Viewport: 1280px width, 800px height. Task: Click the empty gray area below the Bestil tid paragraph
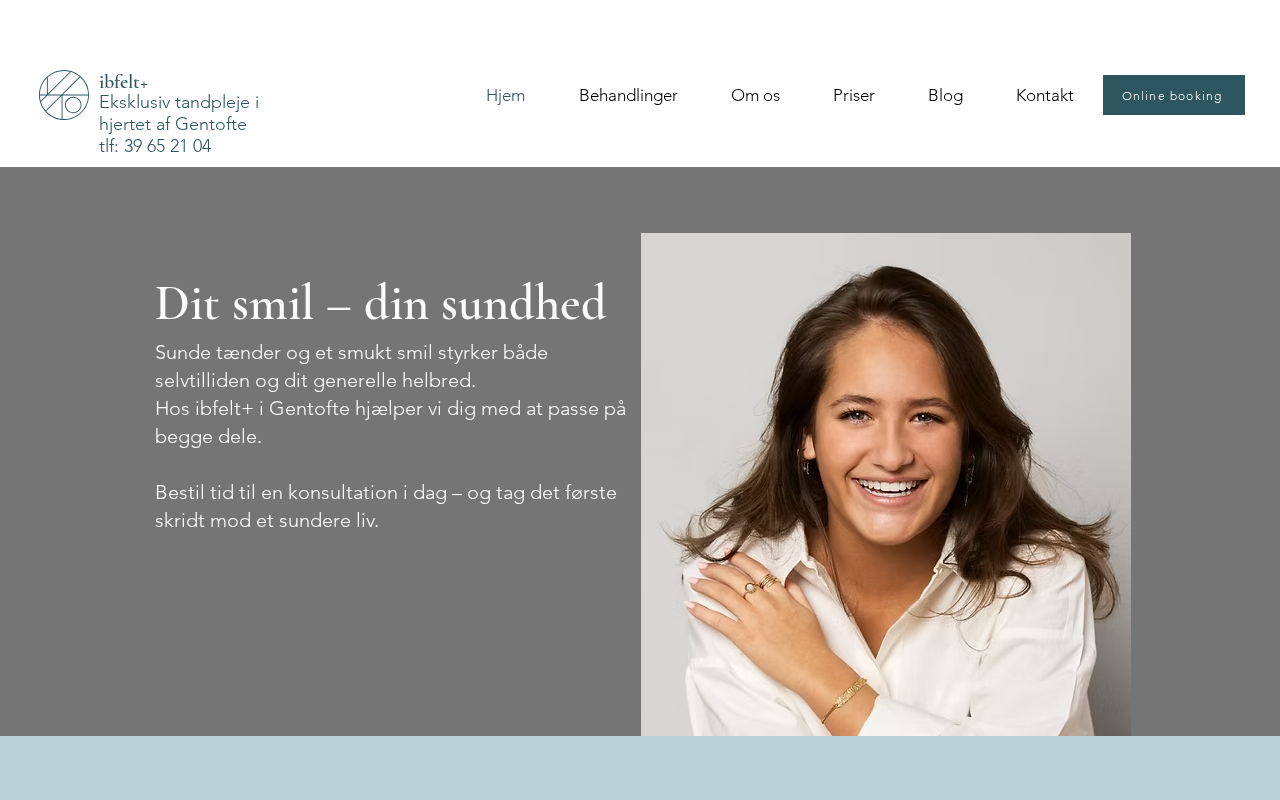click(390, 635)
